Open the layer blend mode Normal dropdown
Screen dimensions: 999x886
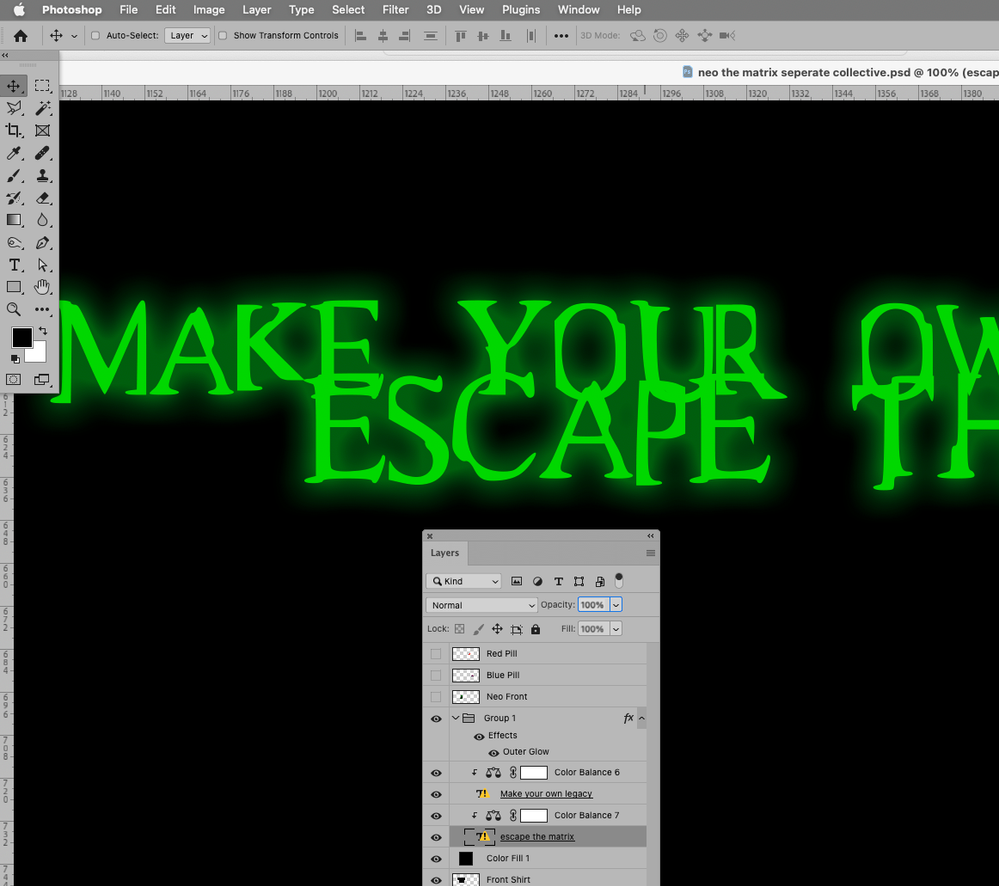point(480,604)
